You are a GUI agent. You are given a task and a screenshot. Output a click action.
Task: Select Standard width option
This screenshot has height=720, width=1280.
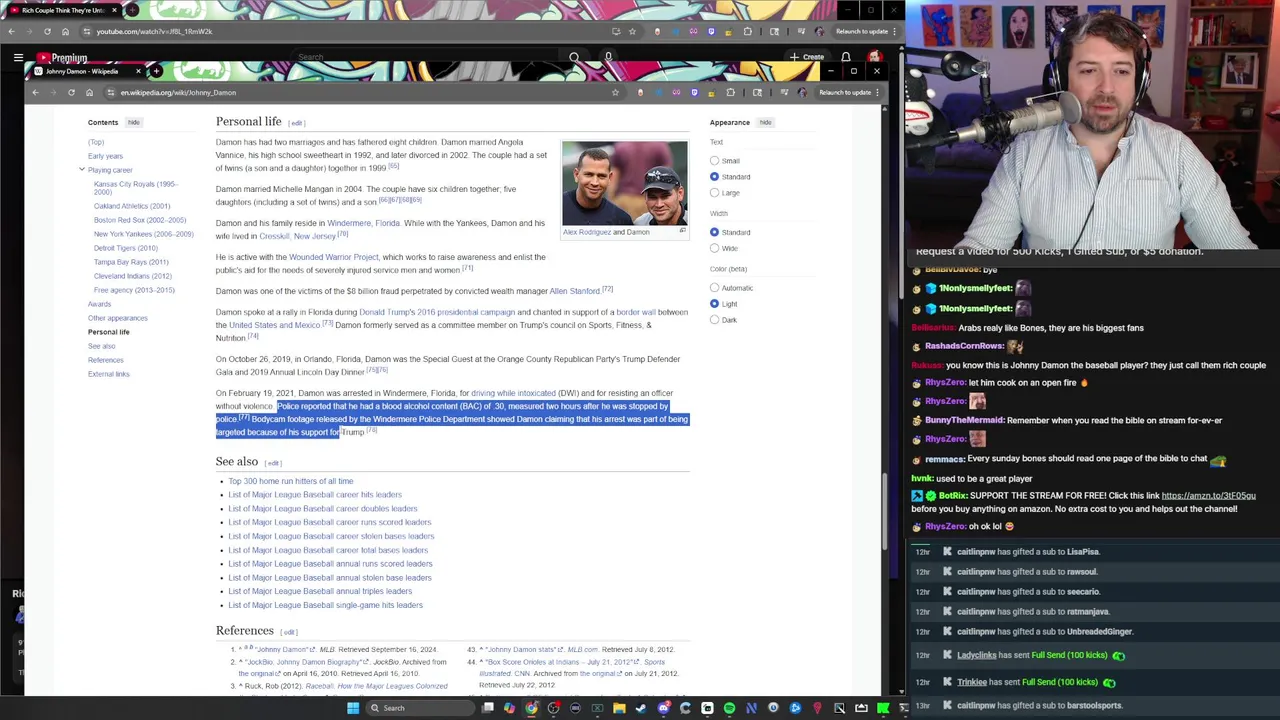714,232
